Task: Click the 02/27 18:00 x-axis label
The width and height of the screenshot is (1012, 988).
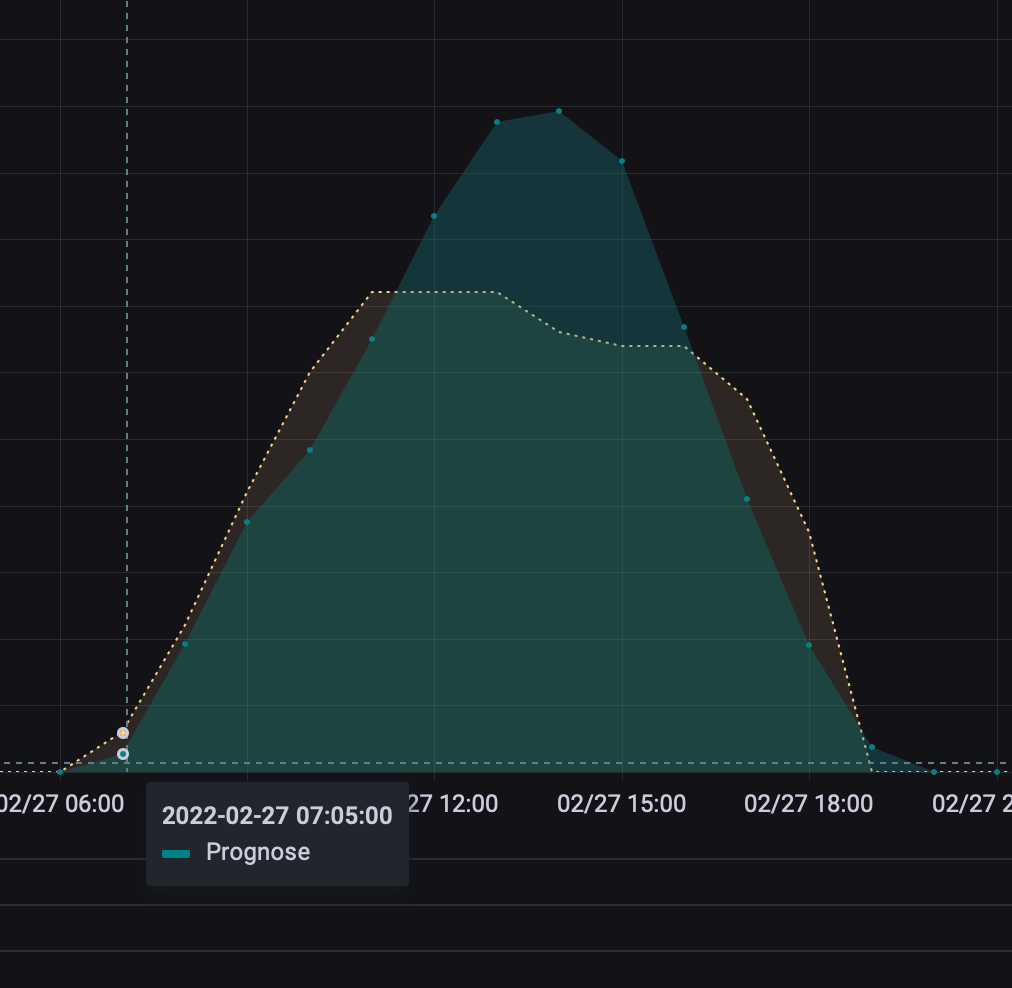Action: coord(808,804)
